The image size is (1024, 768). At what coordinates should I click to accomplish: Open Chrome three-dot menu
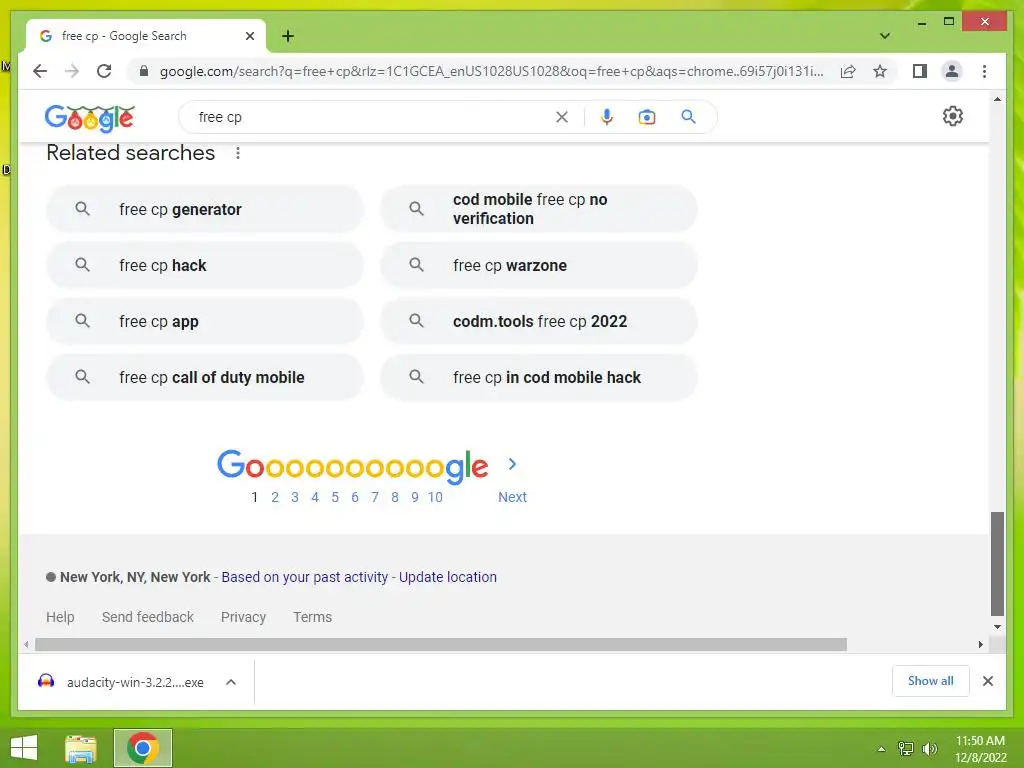point(984,71)
